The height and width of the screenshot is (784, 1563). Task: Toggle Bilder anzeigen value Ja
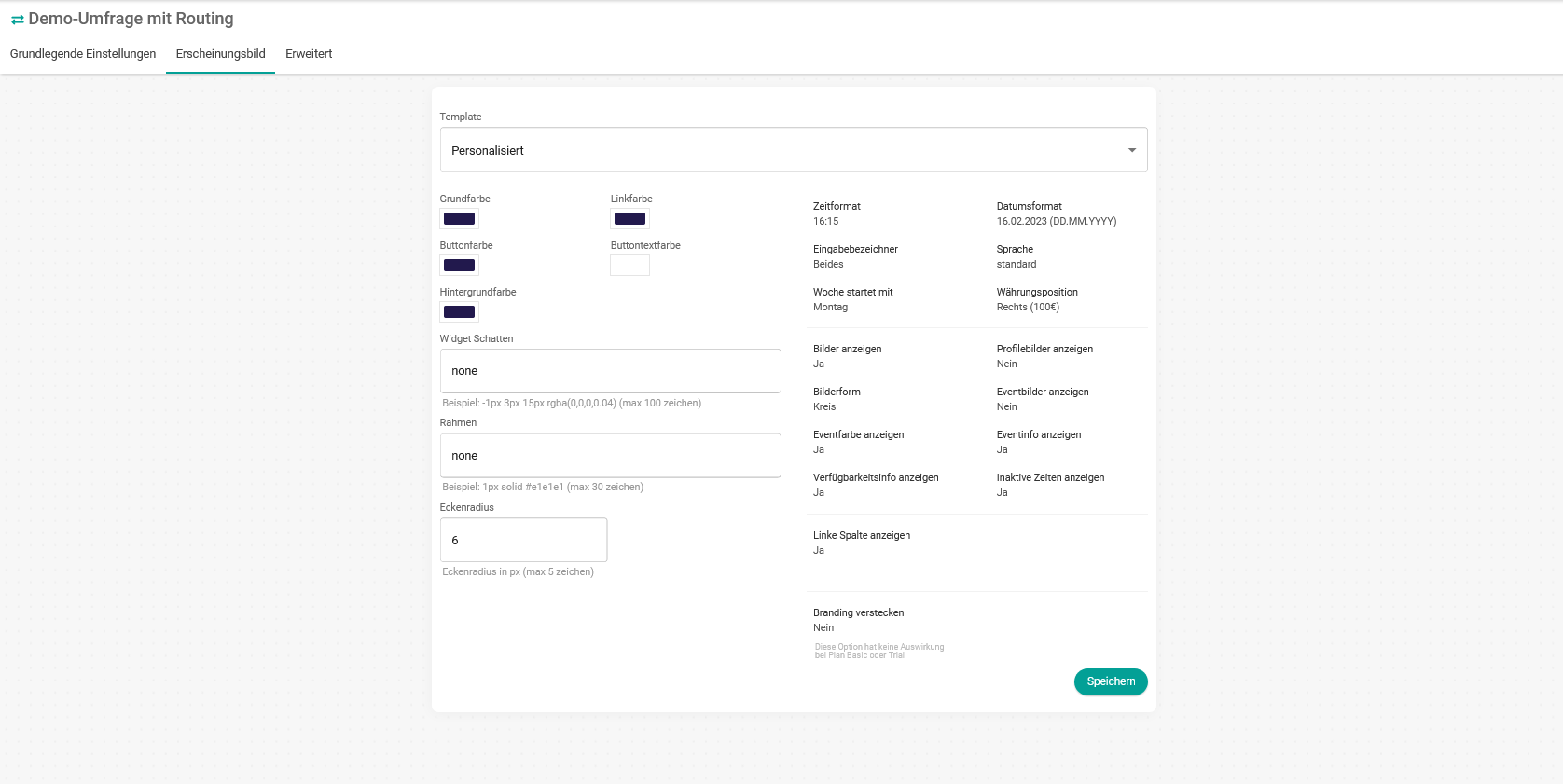point(819,364)
